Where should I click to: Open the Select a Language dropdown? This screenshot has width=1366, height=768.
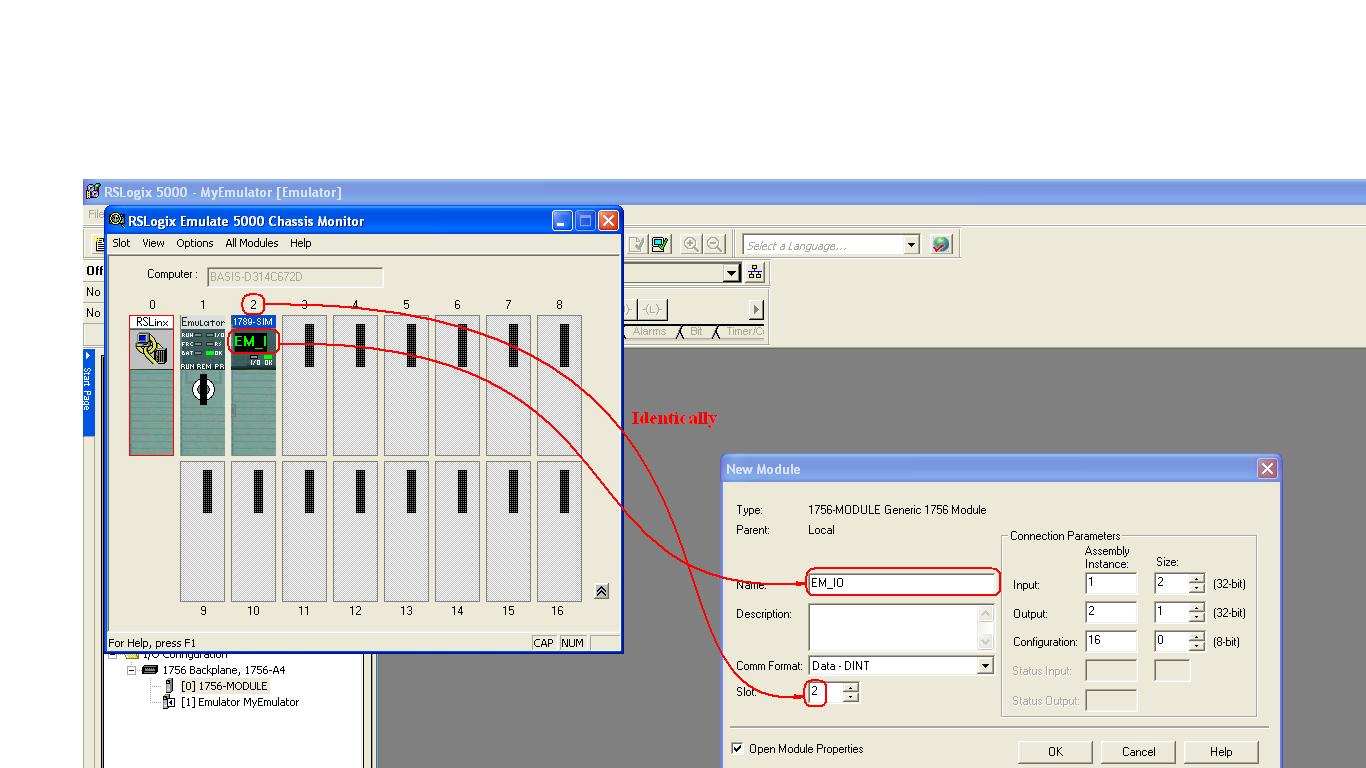click(909, 244)
